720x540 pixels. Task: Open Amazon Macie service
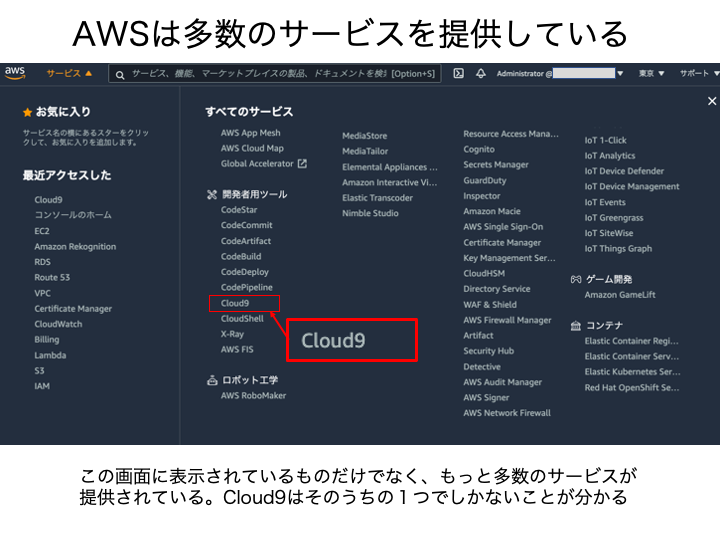pyautogui.click(x=492, y=211)
